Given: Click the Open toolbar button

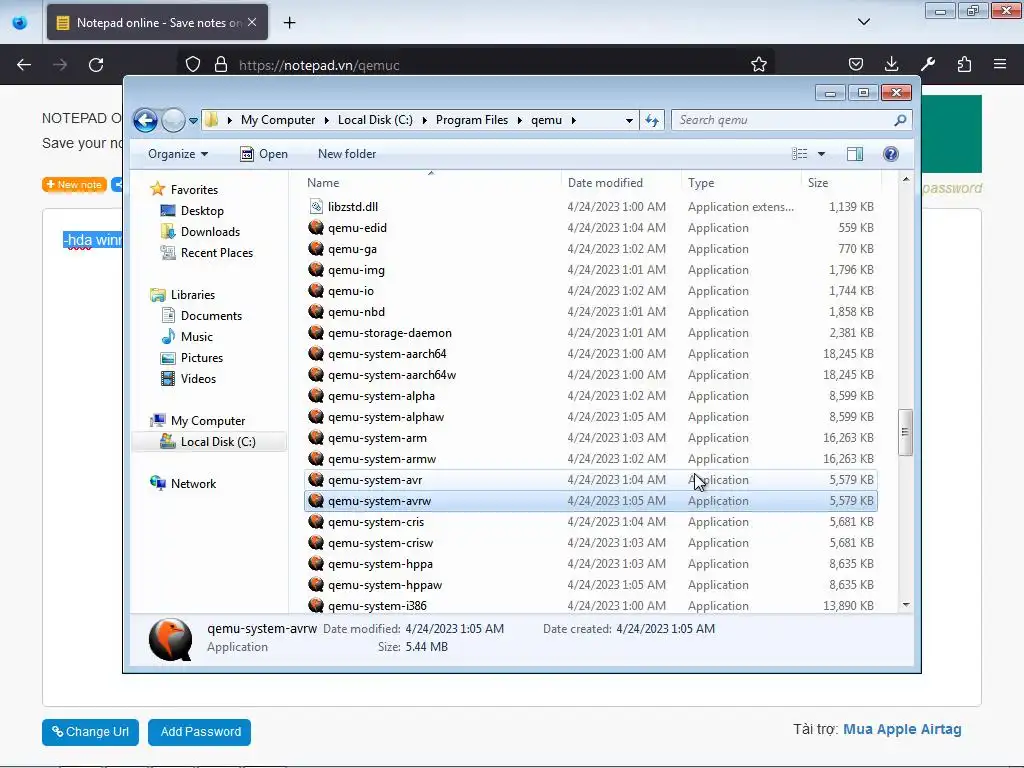Looking at the screenshot, I should point(264,154).
